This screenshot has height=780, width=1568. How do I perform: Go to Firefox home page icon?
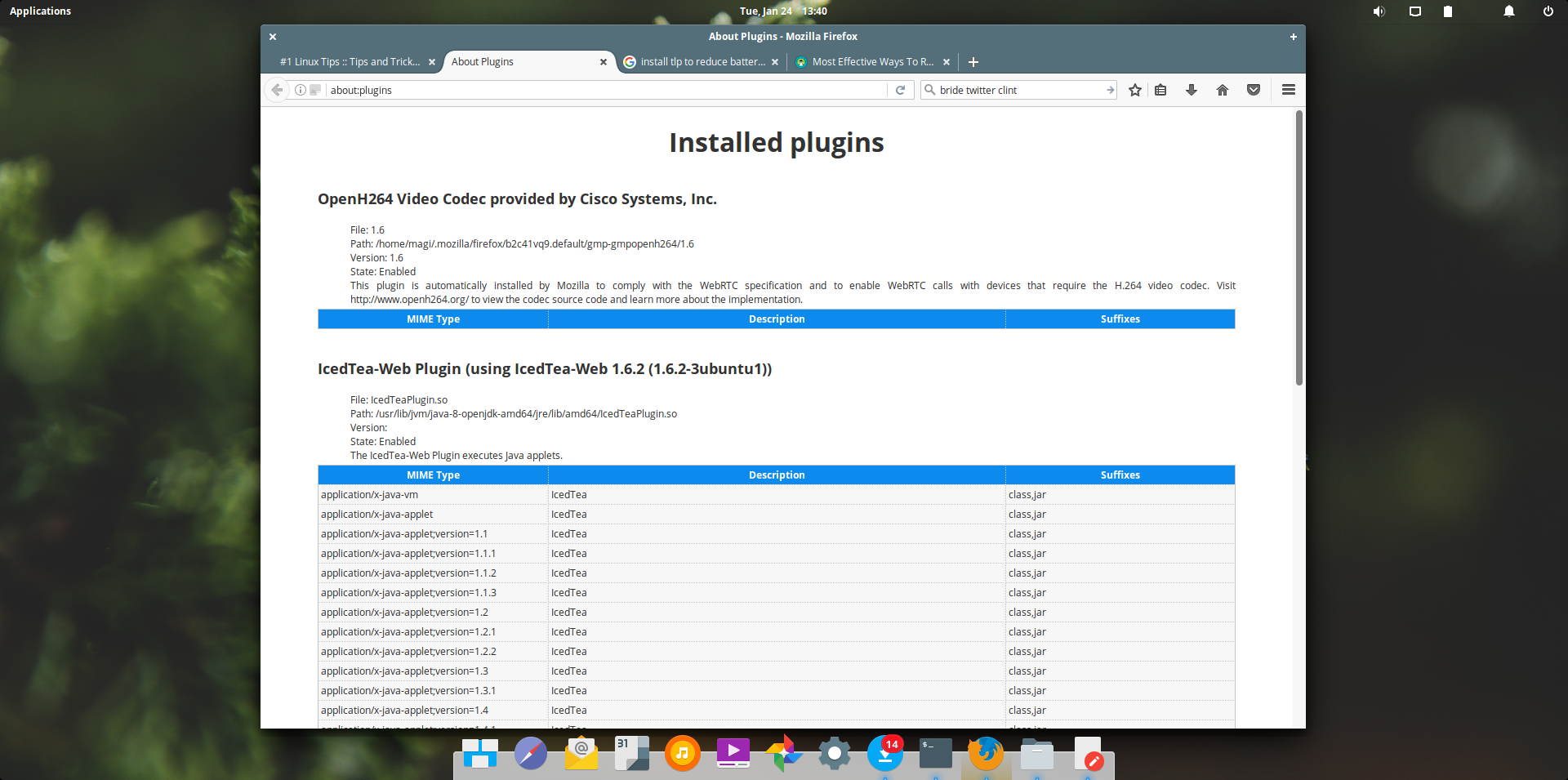click(x=1223, y=90)
